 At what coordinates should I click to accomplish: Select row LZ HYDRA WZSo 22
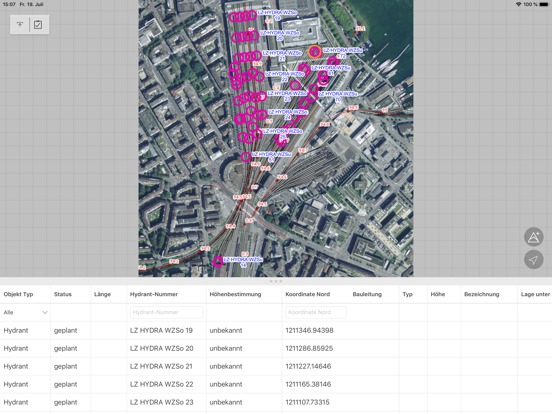(276, 384)
